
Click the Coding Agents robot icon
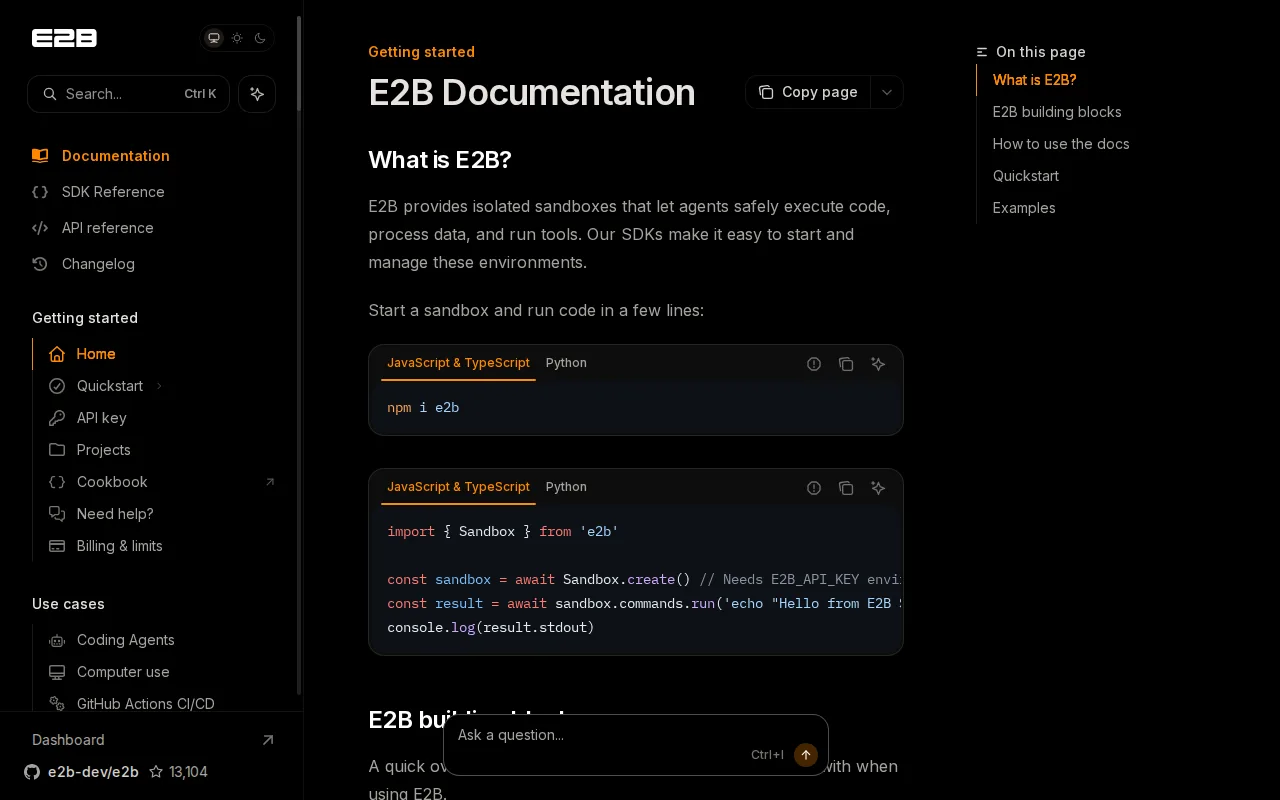coord(57,640)
